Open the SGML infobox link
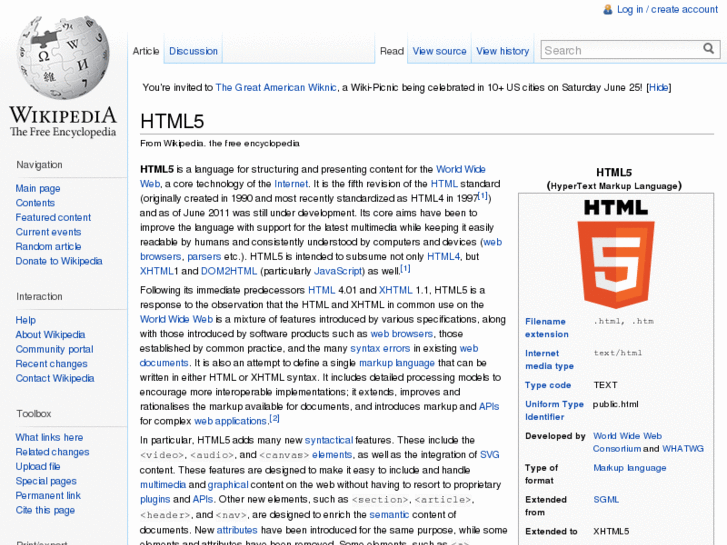 tap(606, 500)
